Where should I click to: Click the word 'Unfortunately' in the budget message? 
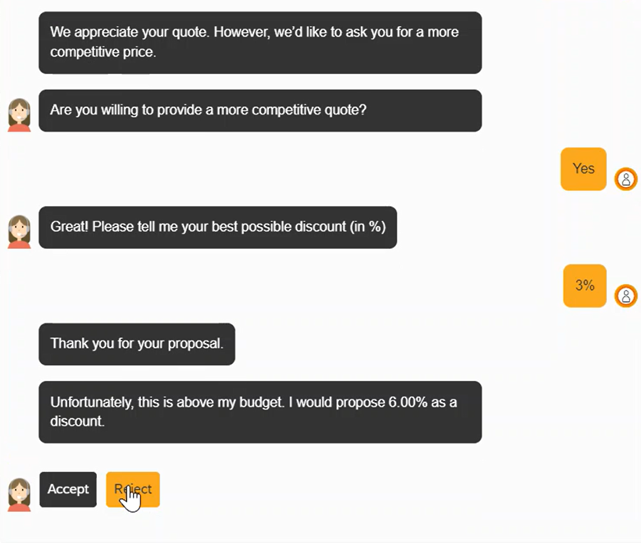click(x=92, y=403)
